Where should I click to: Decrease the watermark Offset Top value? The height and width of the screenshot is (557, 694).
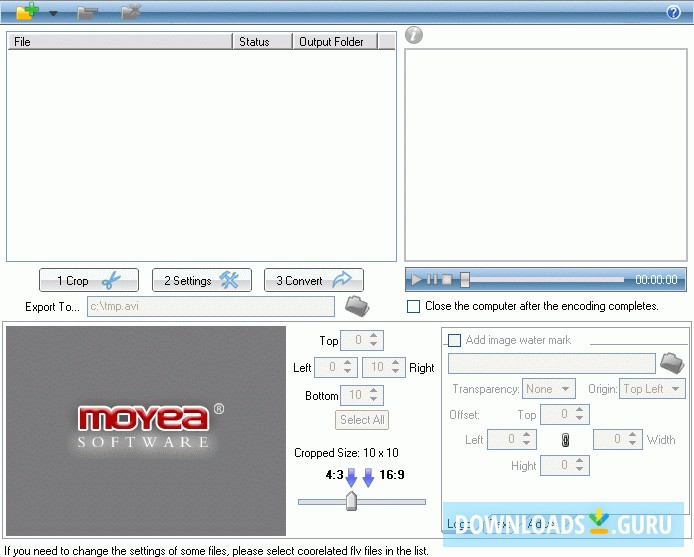tap(579, 418)
